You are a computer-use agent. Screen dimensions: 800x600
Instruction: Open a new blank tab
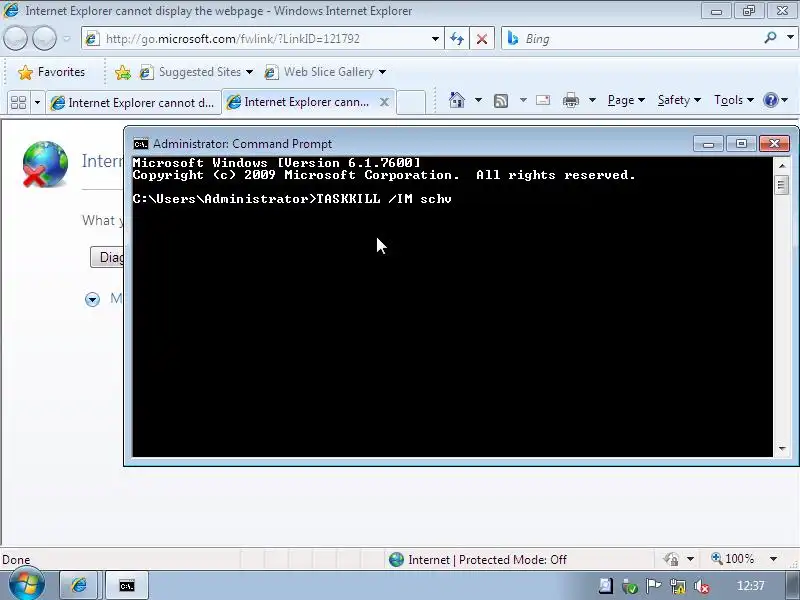(x=411, y=102)
